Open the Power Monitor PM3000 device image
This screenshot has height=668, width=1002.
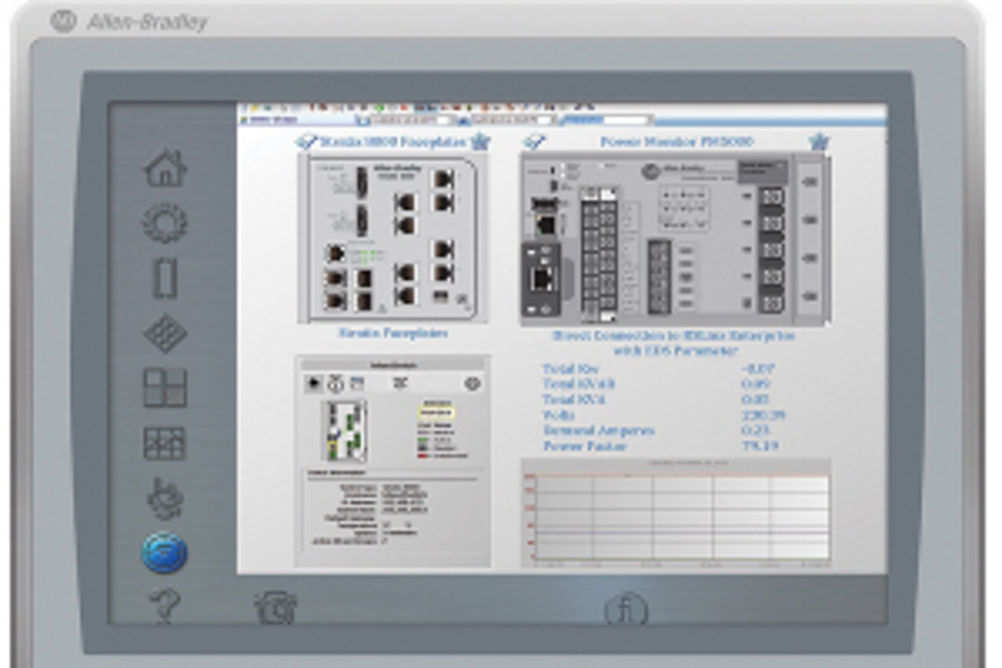(x=675, y=239)
